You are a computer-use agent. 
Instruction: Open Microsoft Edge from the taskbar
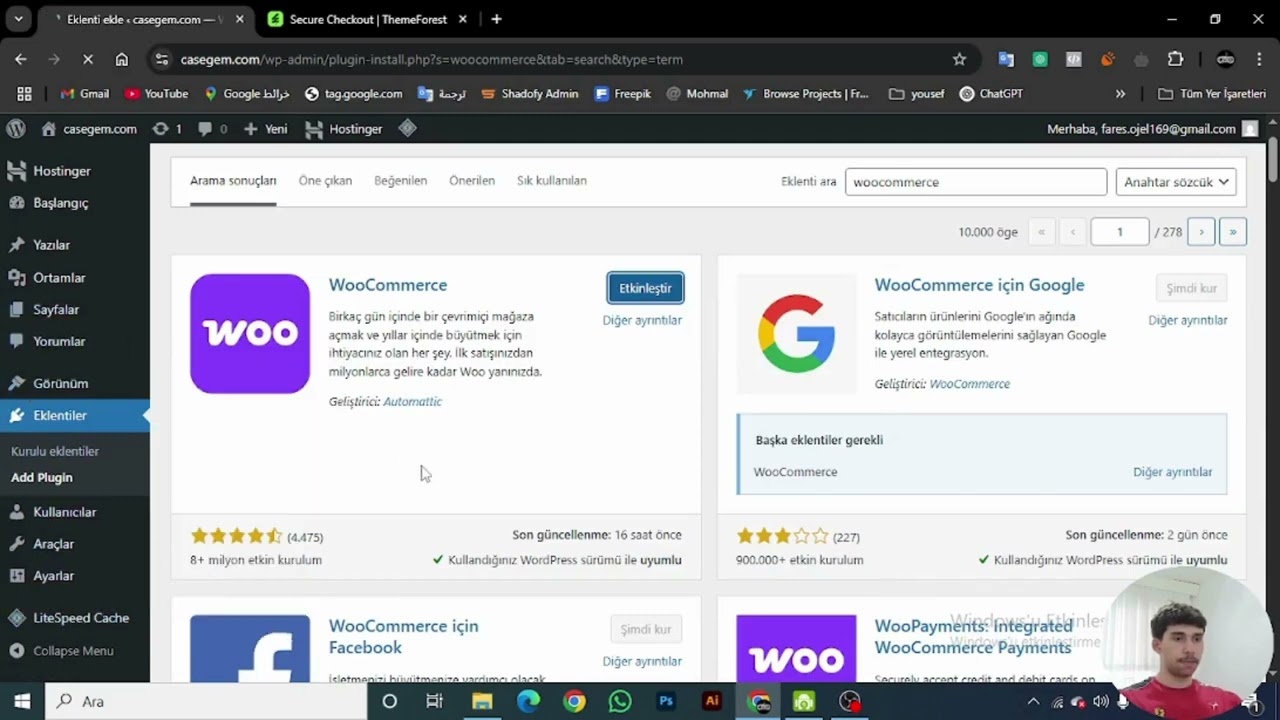tap(528, 701)
